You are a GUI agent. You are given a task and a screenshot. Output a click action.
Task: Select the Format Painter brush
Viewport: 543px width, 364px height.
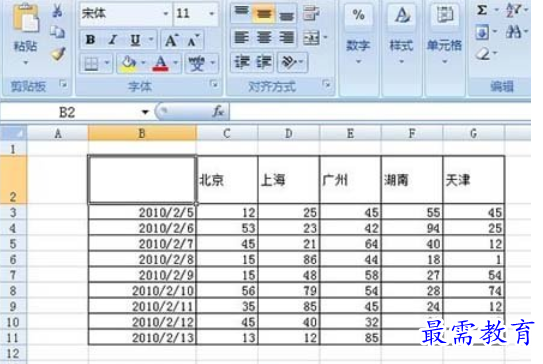[x=58, y=54]
